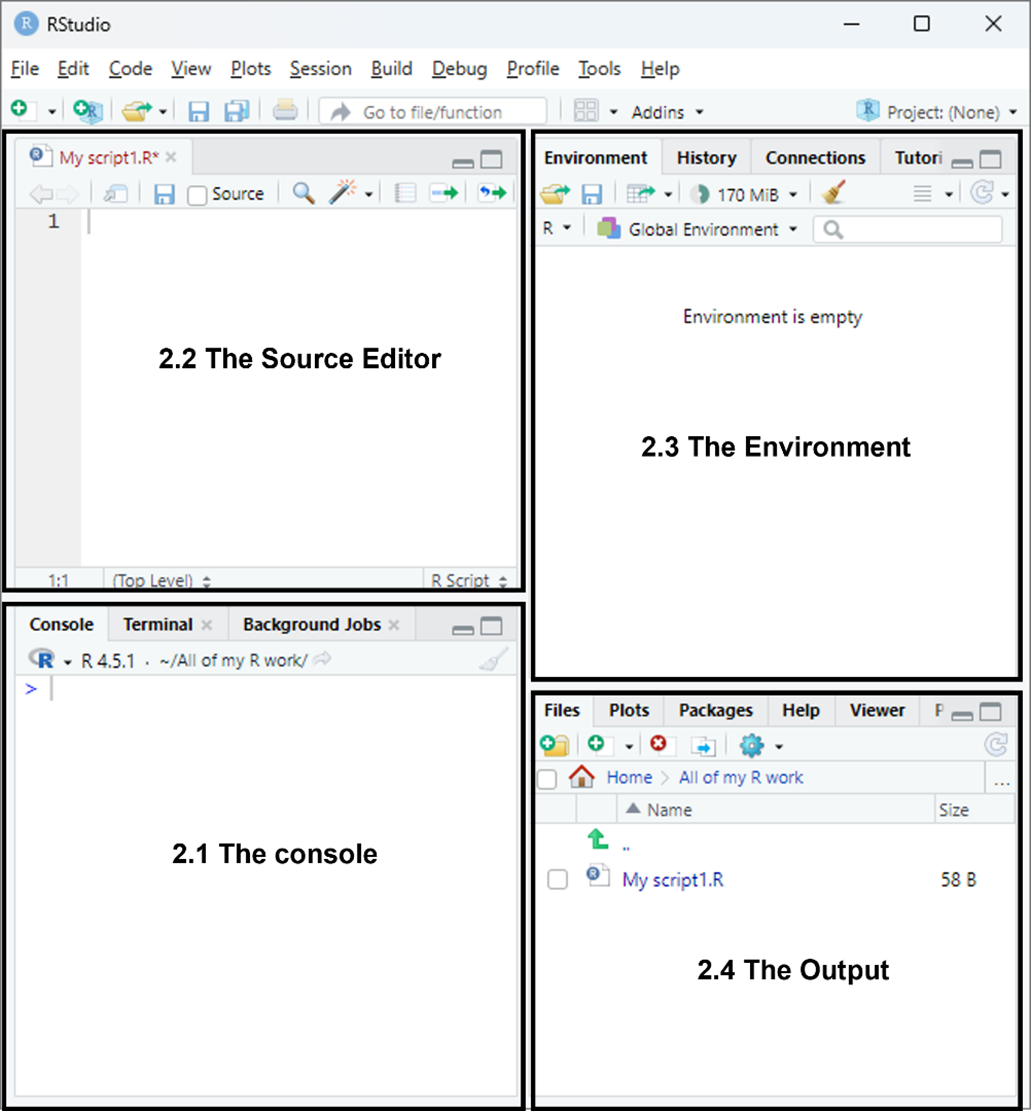This screenshot has width=1031, height=1111.
Task: Switch to the Packages tab
Action: (716, 710)
